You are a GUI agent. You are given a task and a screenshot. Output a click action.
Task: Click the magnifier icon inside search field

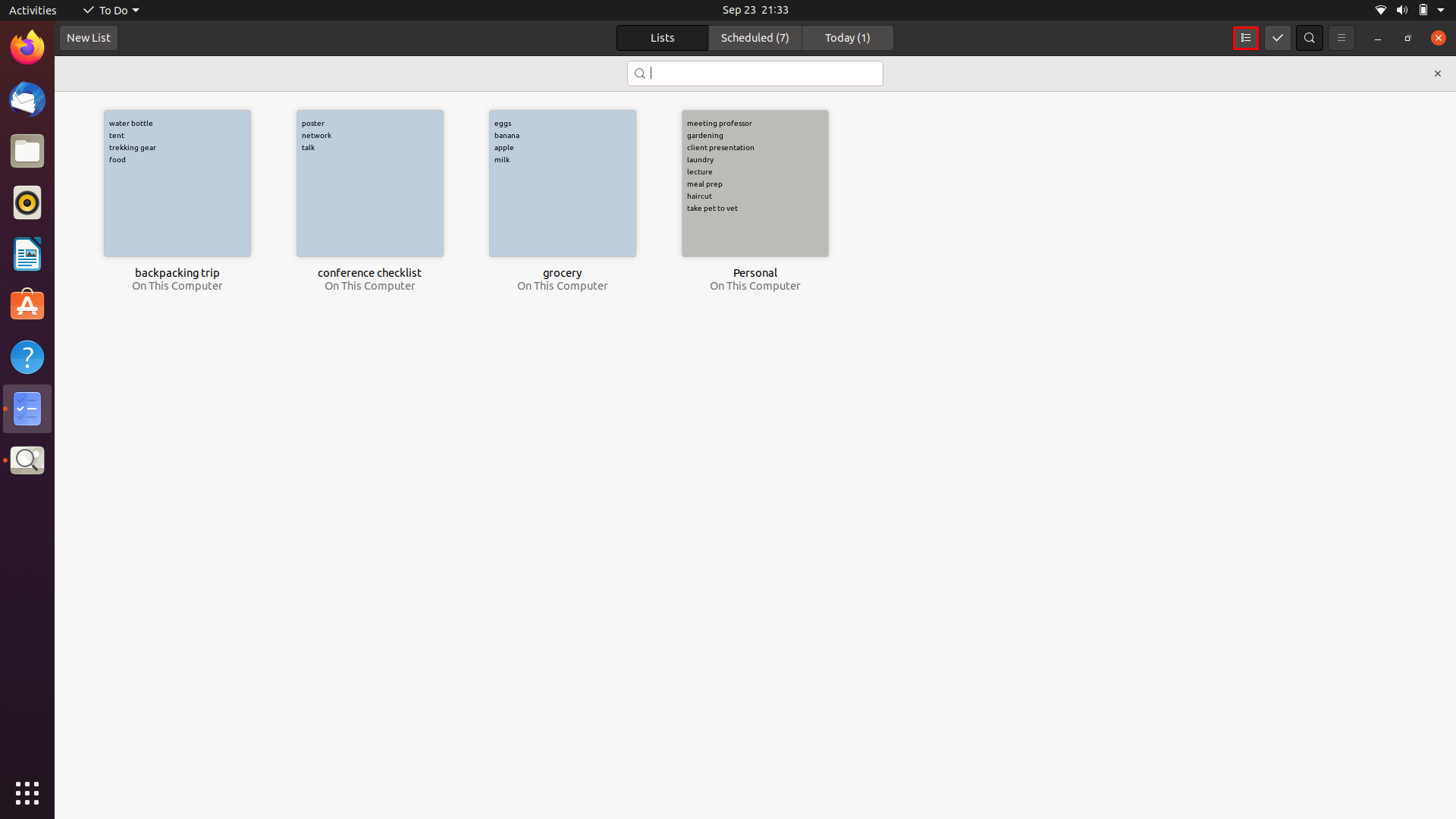[639, 74]
